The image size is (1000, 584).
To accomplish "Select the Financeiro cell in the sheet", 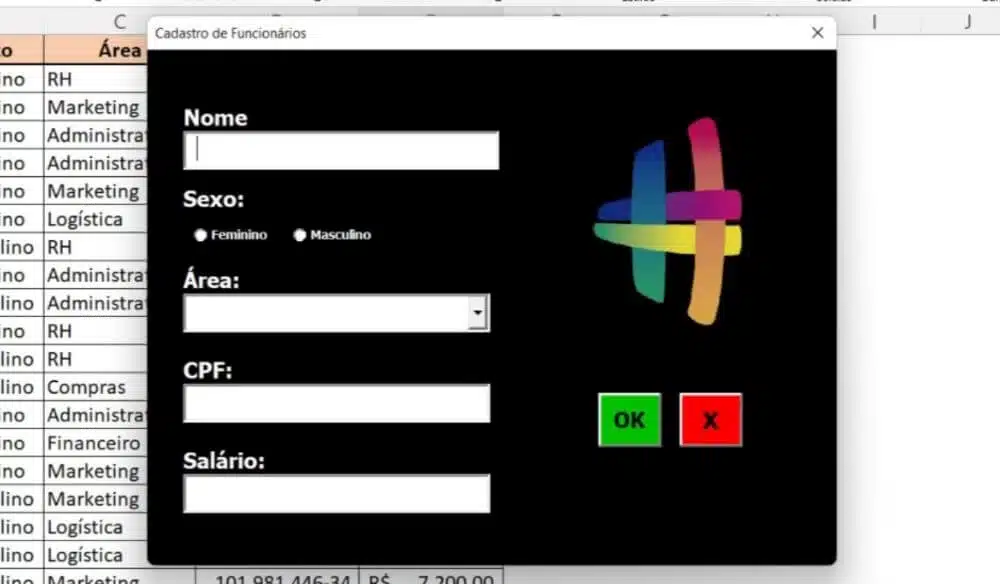I will click(96, 443).
